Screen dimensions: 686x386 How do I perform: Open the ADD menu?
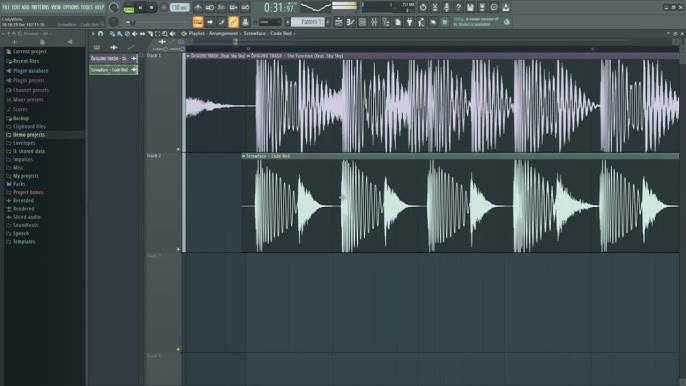click(25, 7)
